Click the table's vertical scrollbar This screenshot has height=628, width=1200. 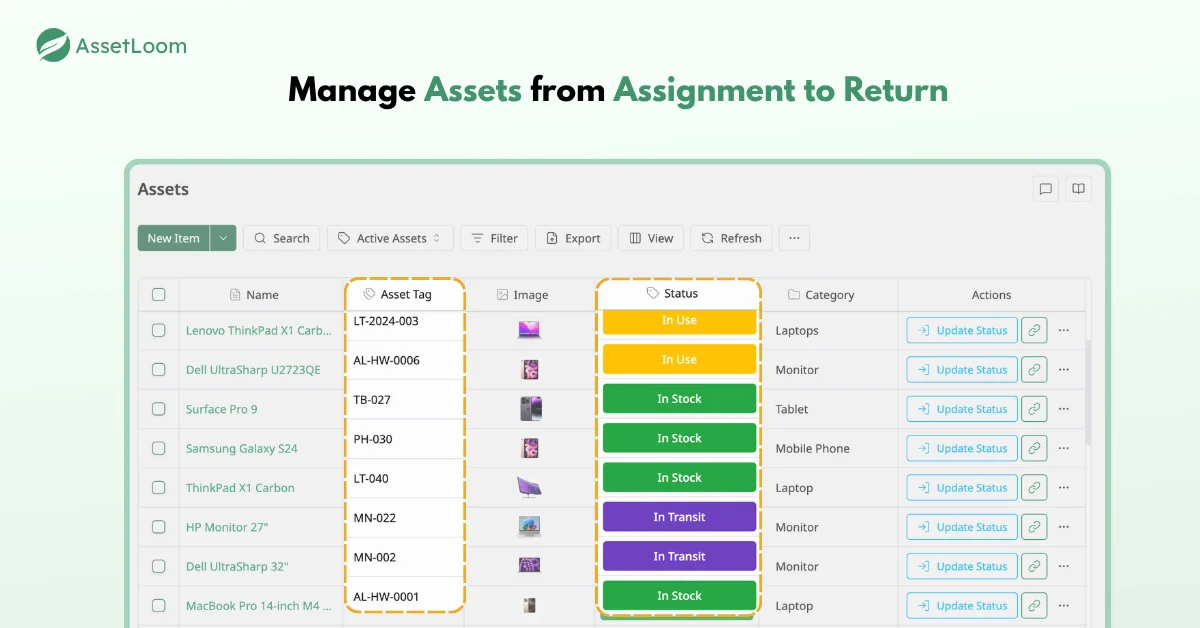(x=1088, y=392)
